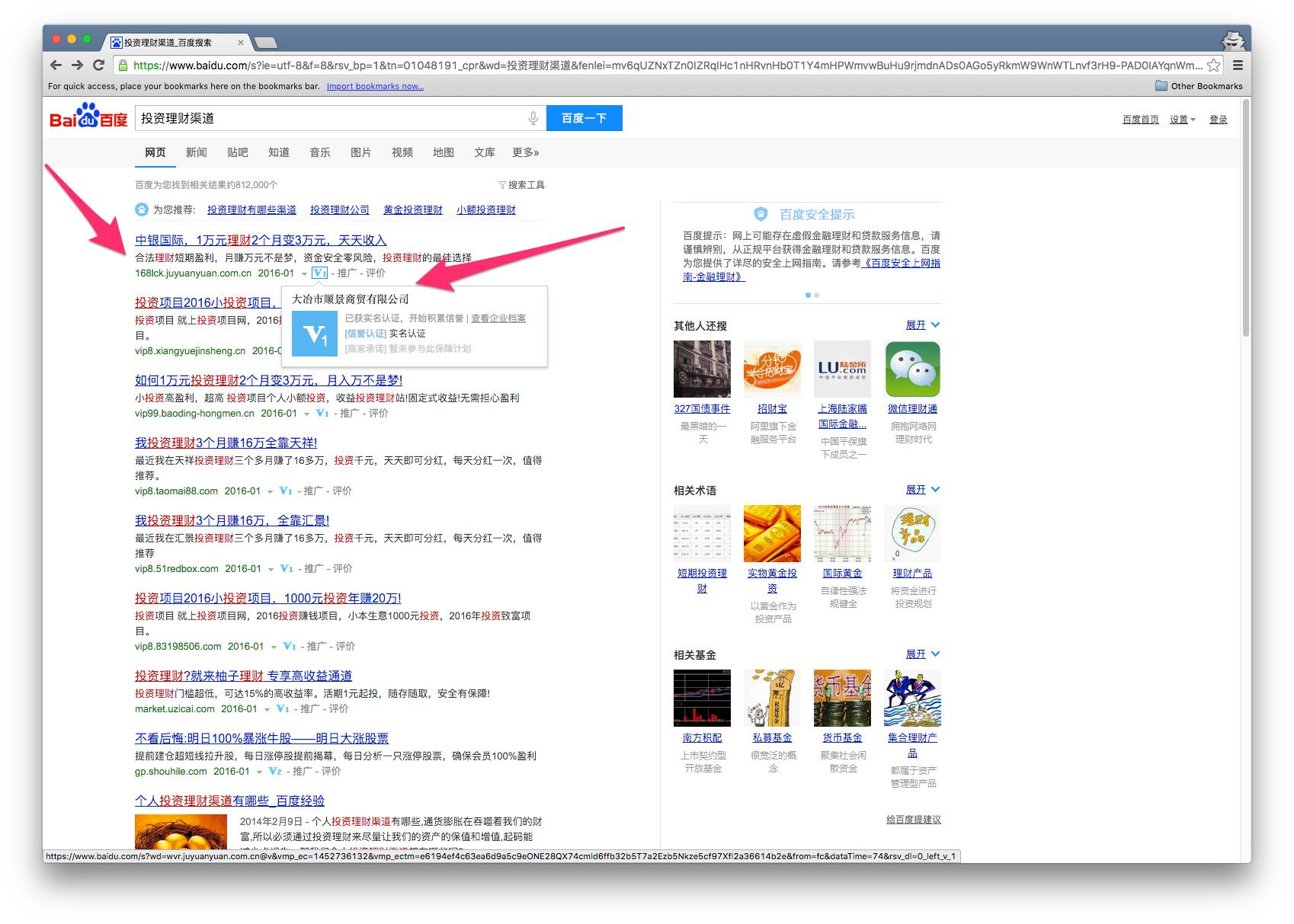Switch to the 新闻 tab
This screenshot has height=924, width=1294.
pyautogui.click(x=197, y=152)
